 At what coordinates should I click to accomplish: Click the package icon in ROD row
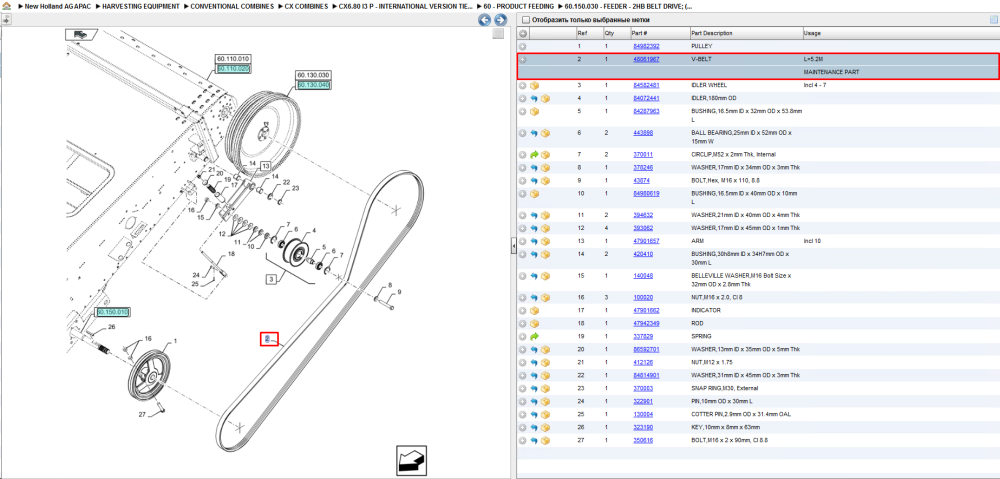[534, 323]
